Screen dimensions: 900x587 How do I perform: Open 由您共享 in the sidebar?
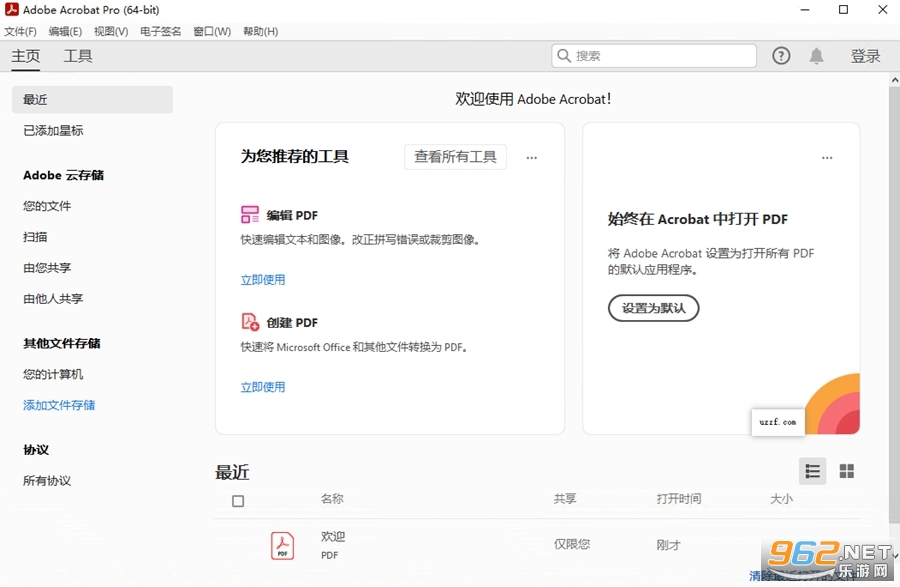point(47,268)
